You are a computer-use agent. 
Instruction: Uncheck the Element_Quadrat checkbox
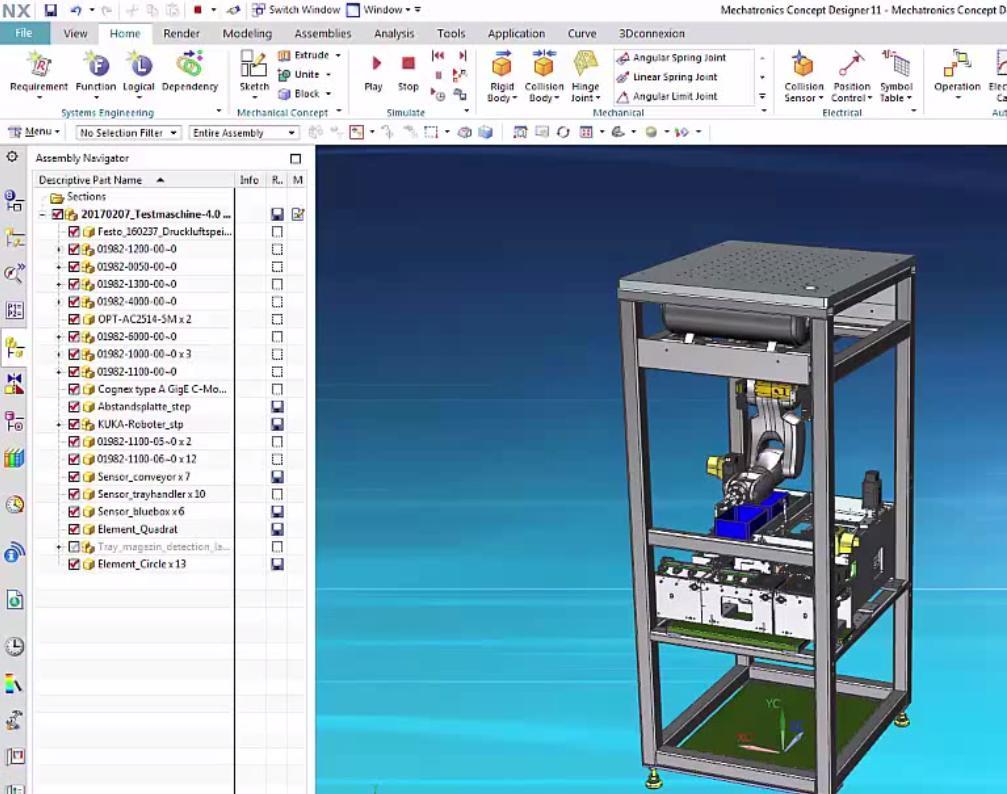[x=74, y=529]
